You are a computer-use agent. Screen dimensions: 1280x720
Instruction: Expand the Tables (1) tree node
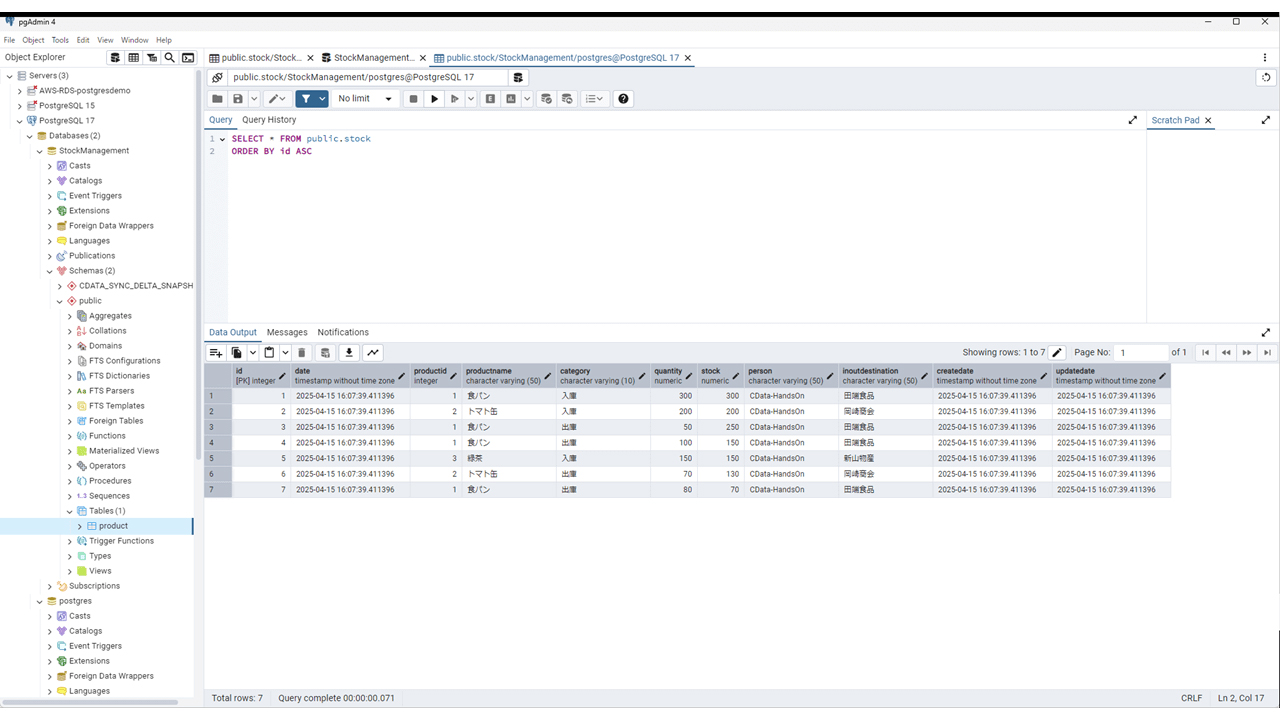(x=70, y=511)
